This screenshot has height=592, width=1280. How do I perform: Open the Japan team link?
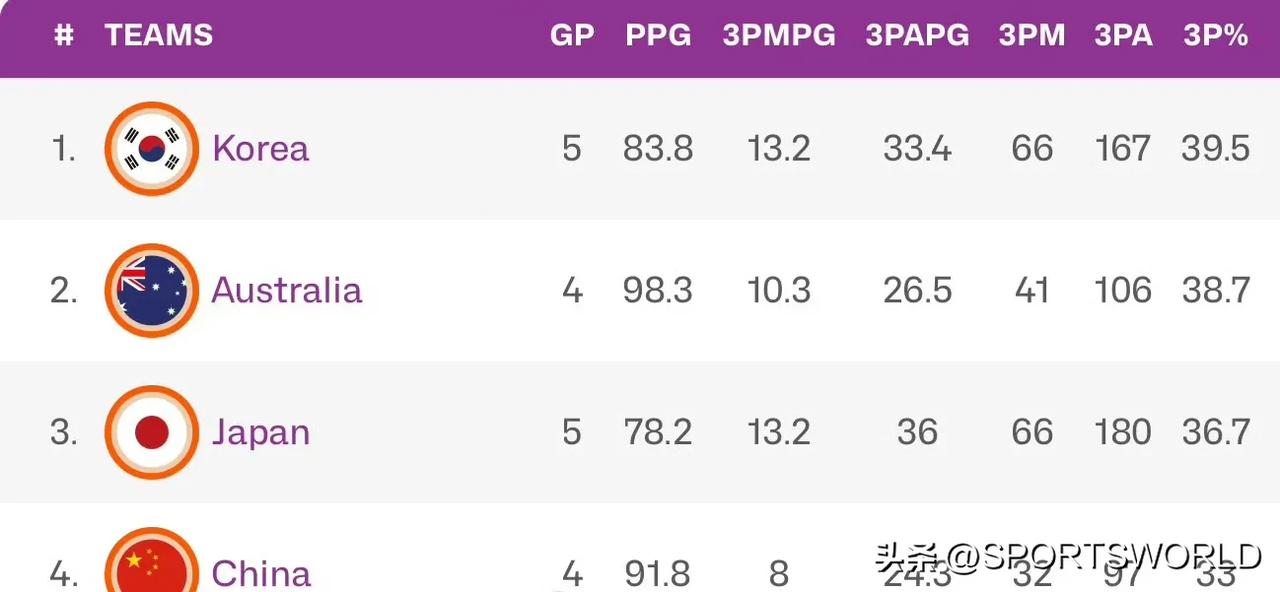pyautogui.click(x=261, y=433)
